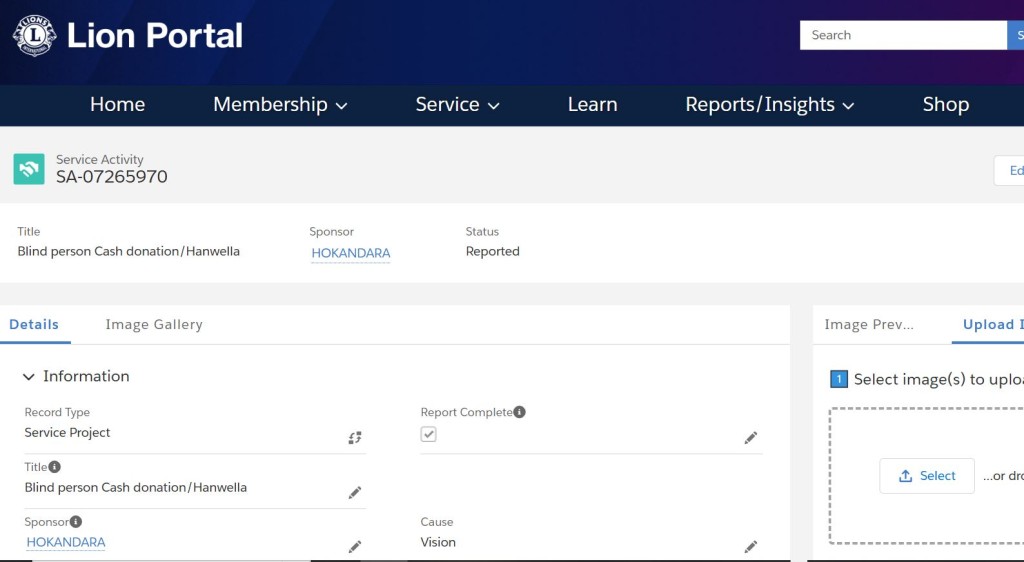Screen dimensions: 1024x562
Task: Click the dashed image drop zone
Action: (x=927, y=476)
